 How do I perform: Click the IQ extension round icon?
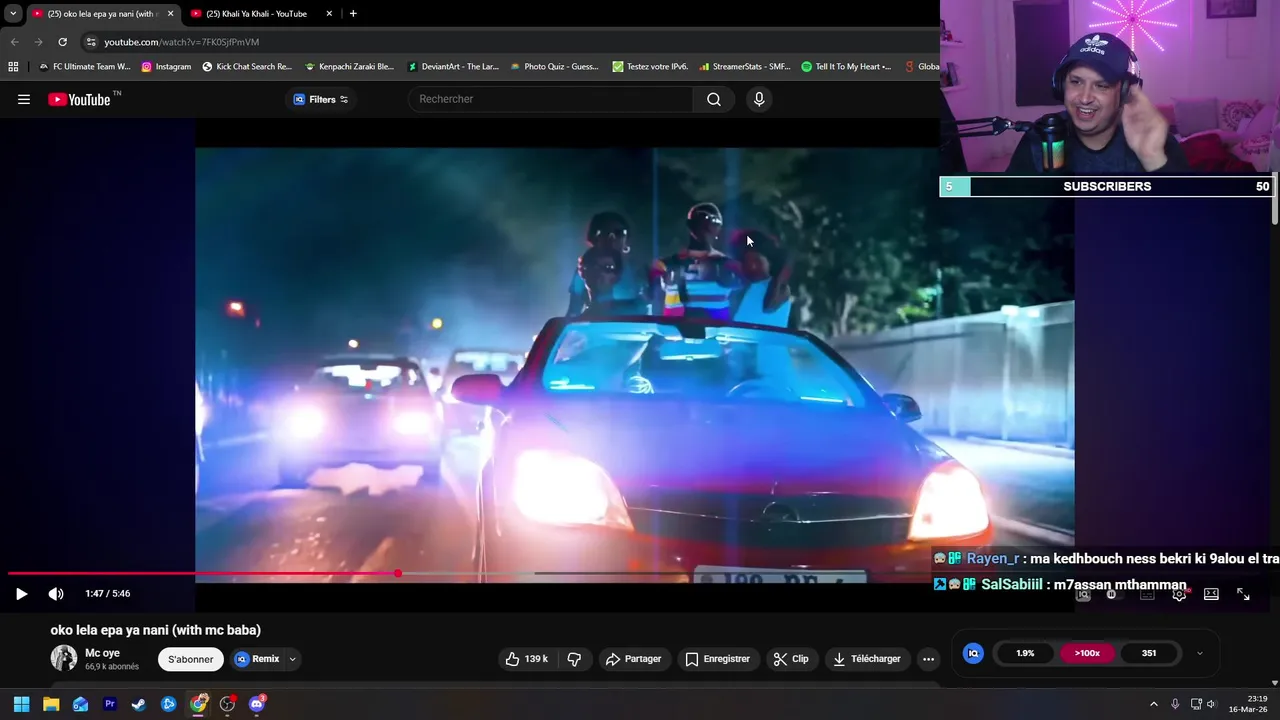pyautogui.click(x=973, y=653)
